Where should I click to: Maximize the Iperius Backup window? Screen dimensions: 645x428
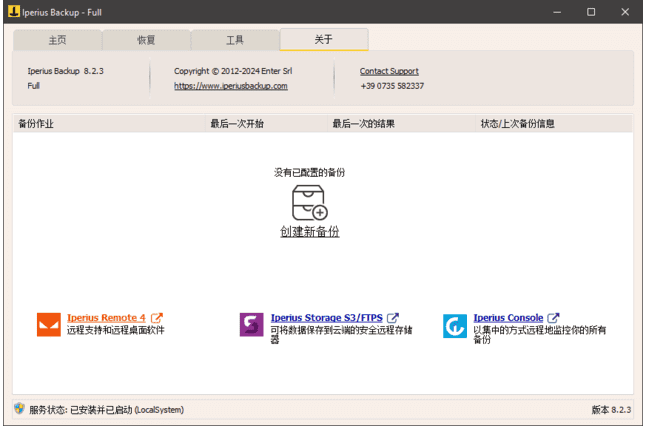point(591,12)
